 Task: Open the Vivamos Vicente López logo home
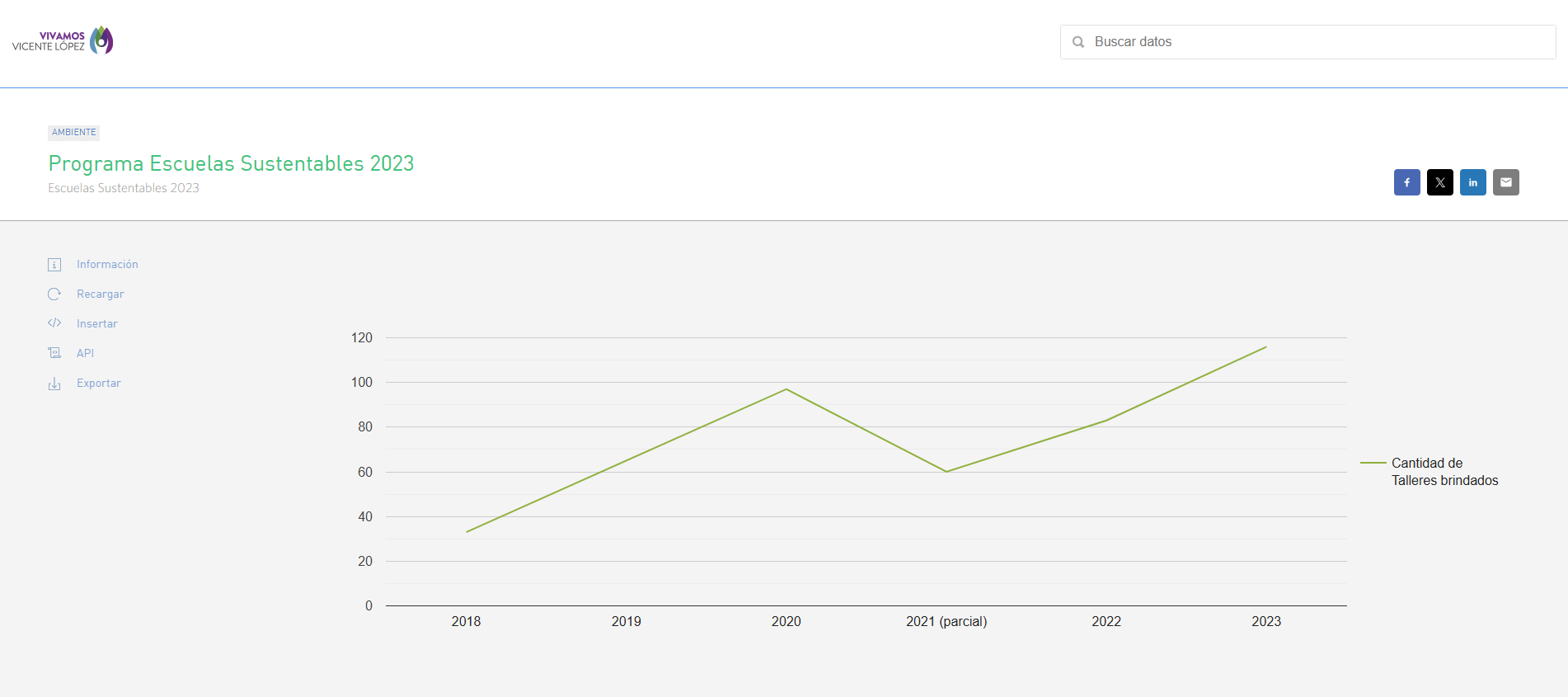click(63, 40)
